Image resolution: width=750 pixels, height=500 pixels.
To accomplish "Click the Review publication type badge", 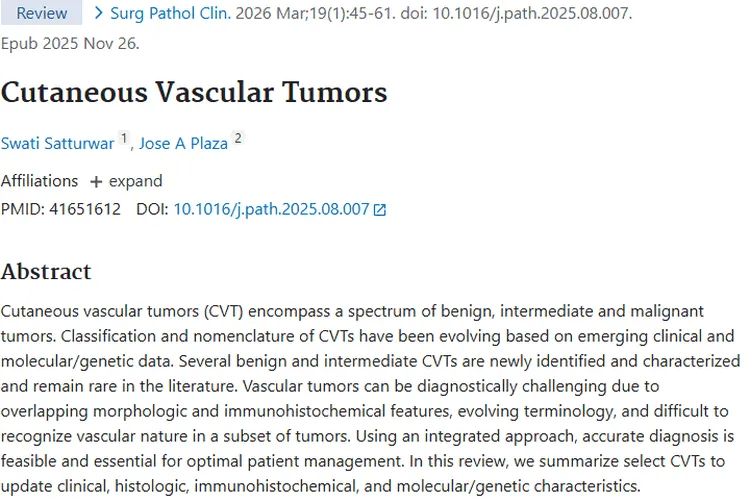I will click(x=42, y=14).
